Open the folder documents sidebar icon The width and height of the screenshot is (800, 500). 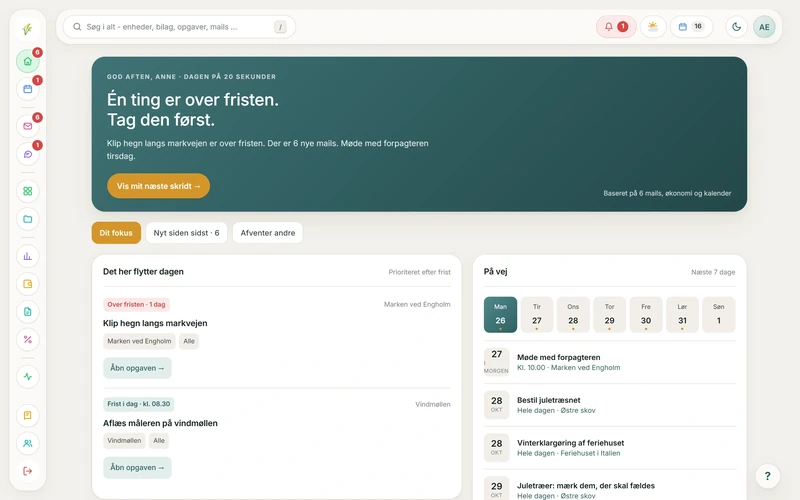[x=28, y=219]
